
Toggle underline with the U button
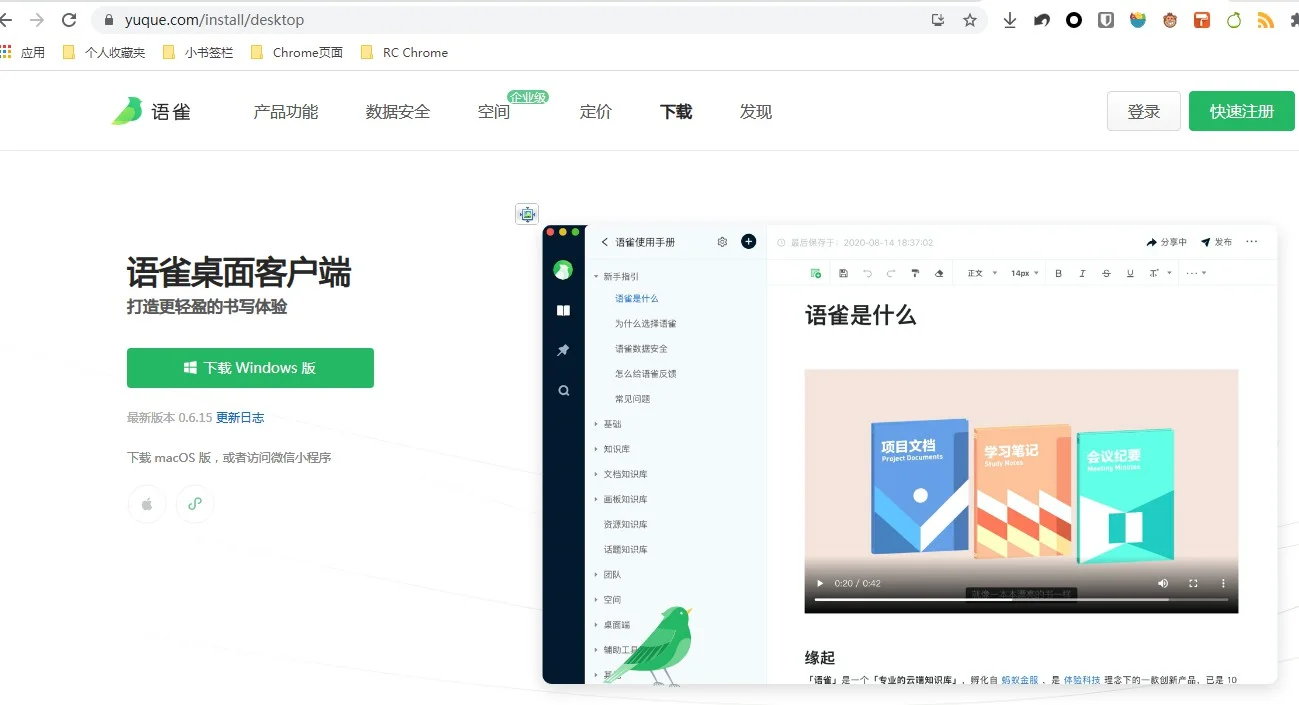pos(1130,273)
